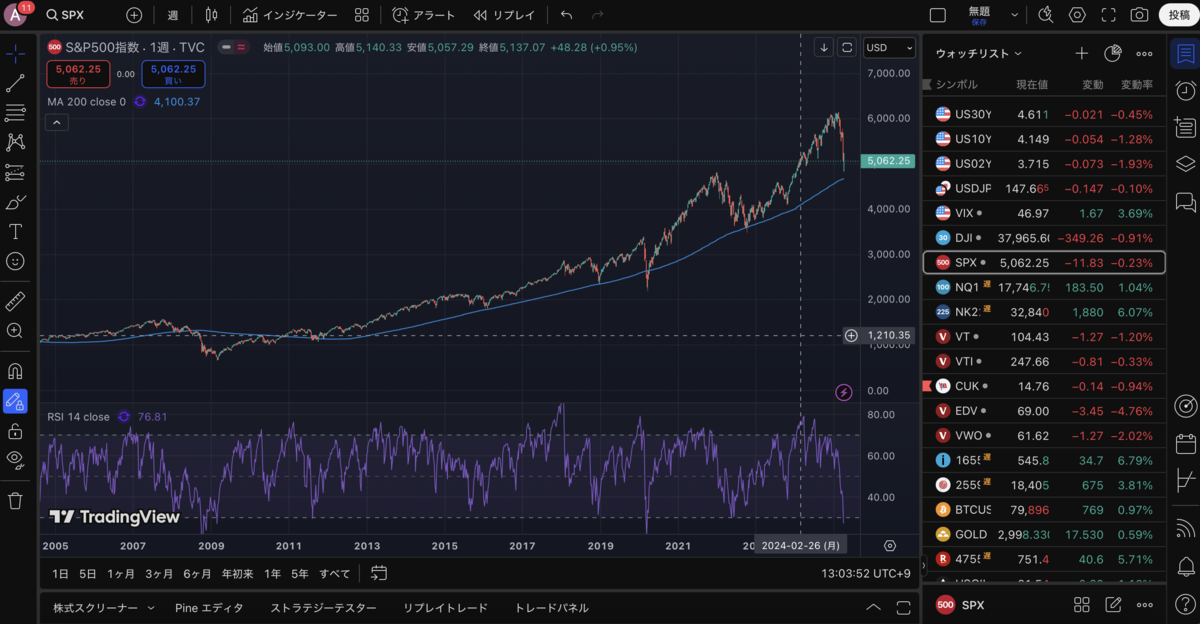
Task: Open the emoji icons tool
Action: click(x=15, y=261)
